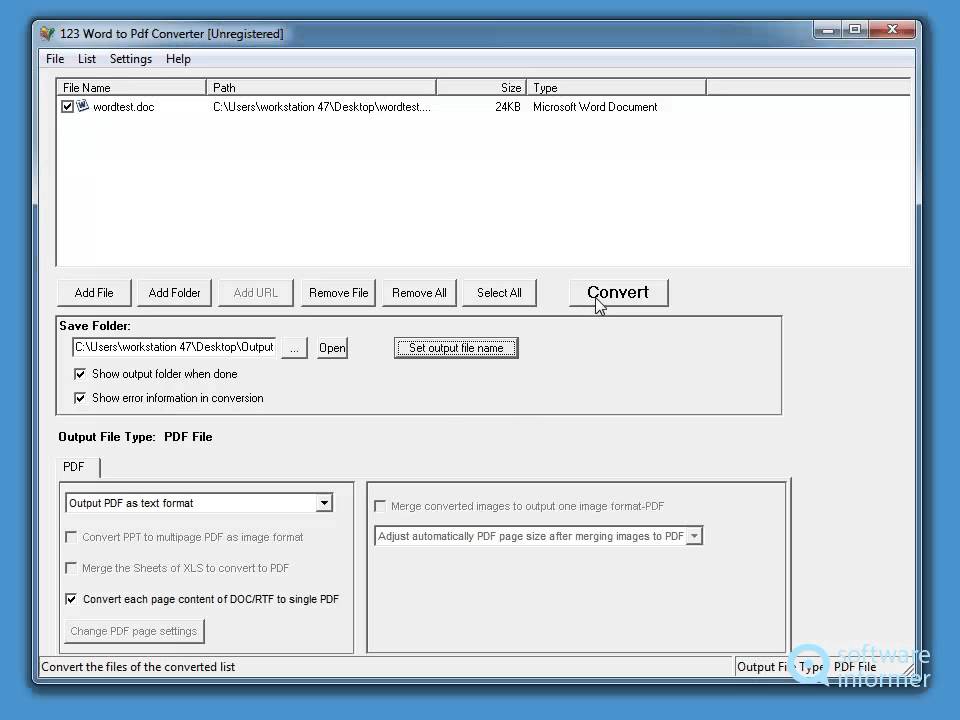Viewport: 960px width, 720px height.
Task: Toggle Convert each page content of DOC/RTF
Action: point(71,599)
